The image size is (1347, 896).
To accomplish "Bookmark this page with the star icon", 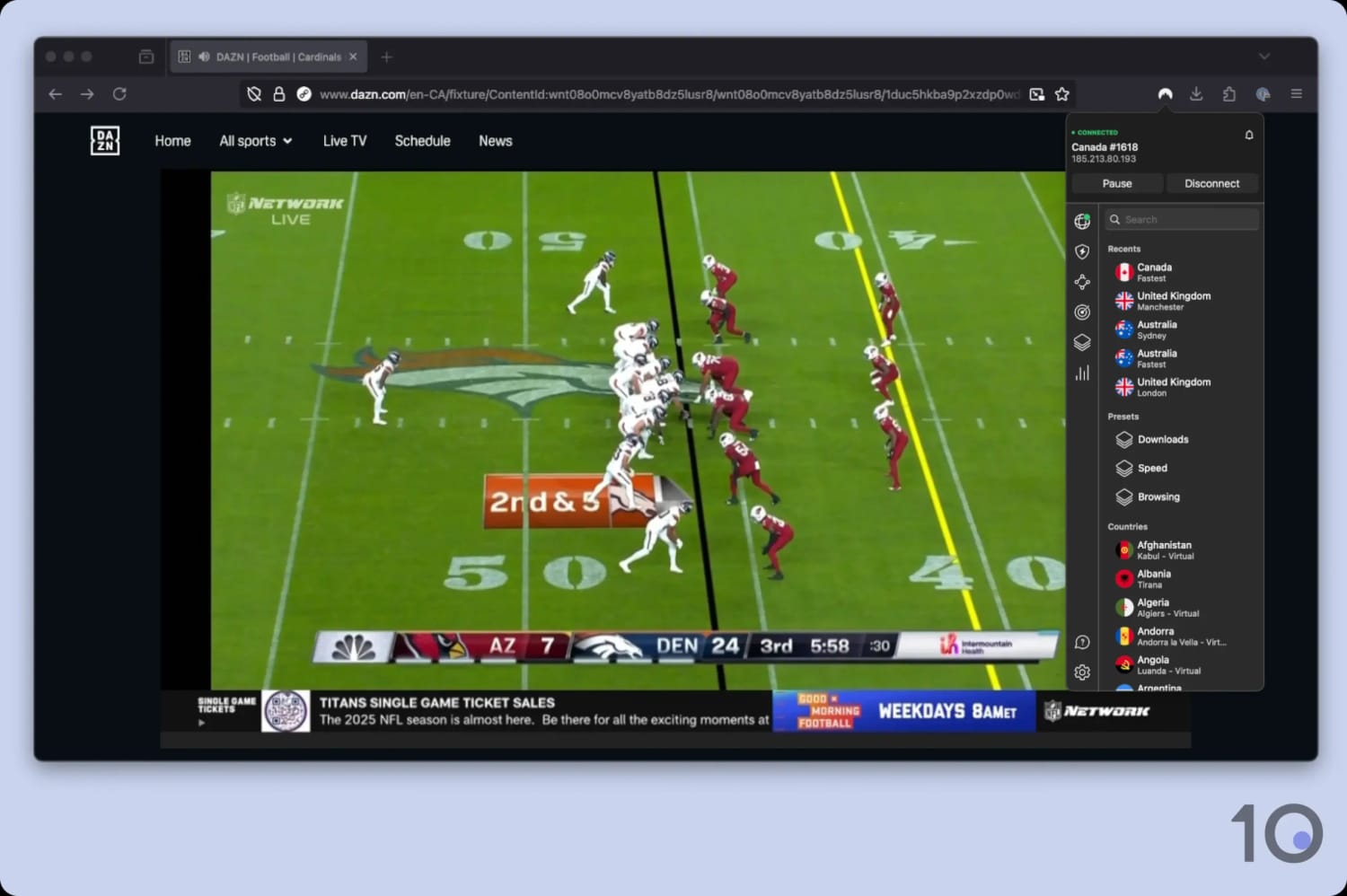I will pos(1062,94).
